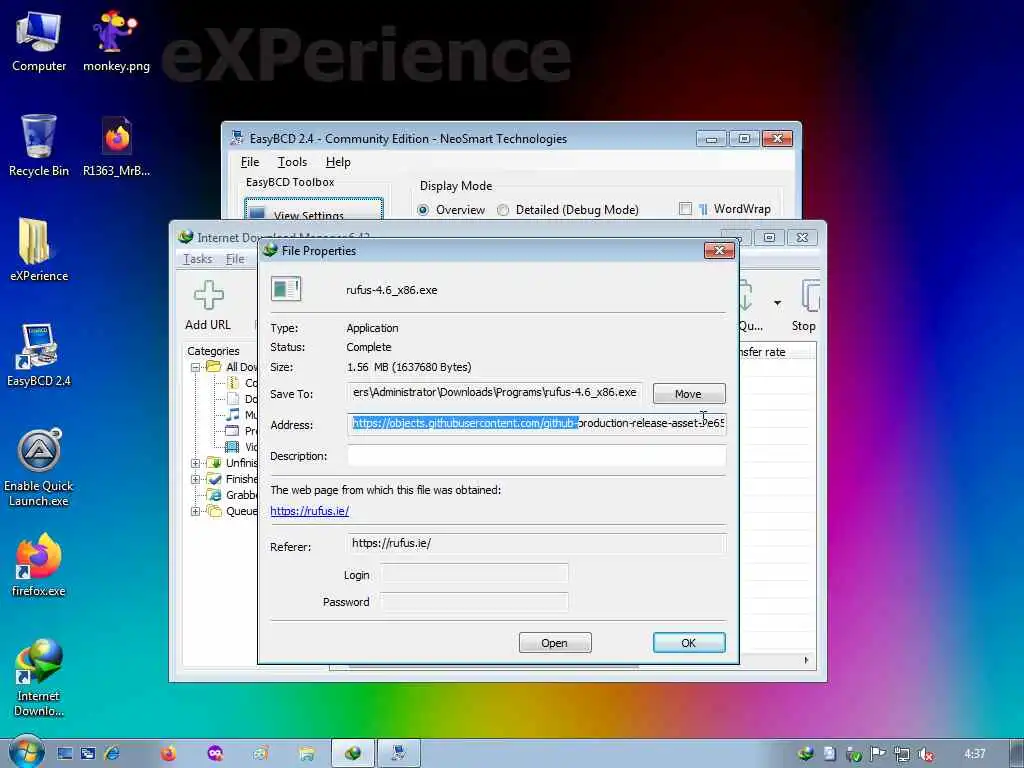The image size is (1024, 768).
Task: Open the File menu in IDM
Action: (x=235, y=259)
